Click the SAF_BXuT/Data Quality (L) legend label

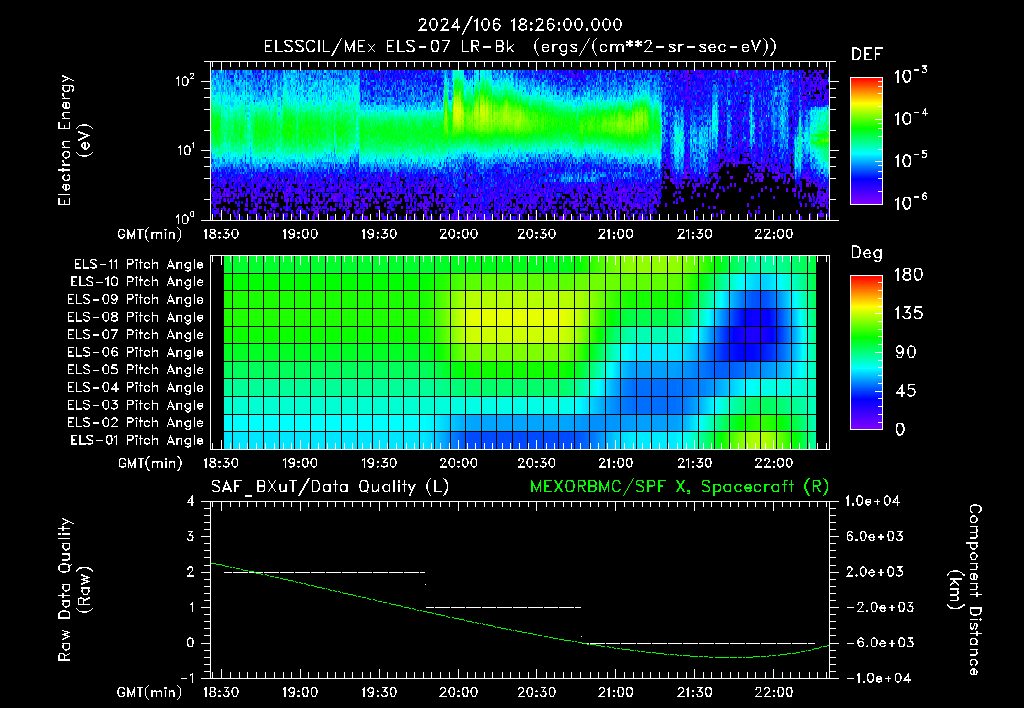330,487
